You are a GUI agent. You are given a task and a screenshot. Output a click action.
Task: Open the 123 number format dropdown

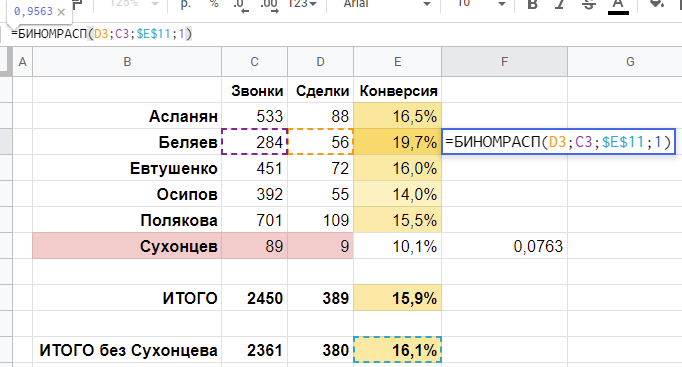pyautogui.click(x=302, y=4)
